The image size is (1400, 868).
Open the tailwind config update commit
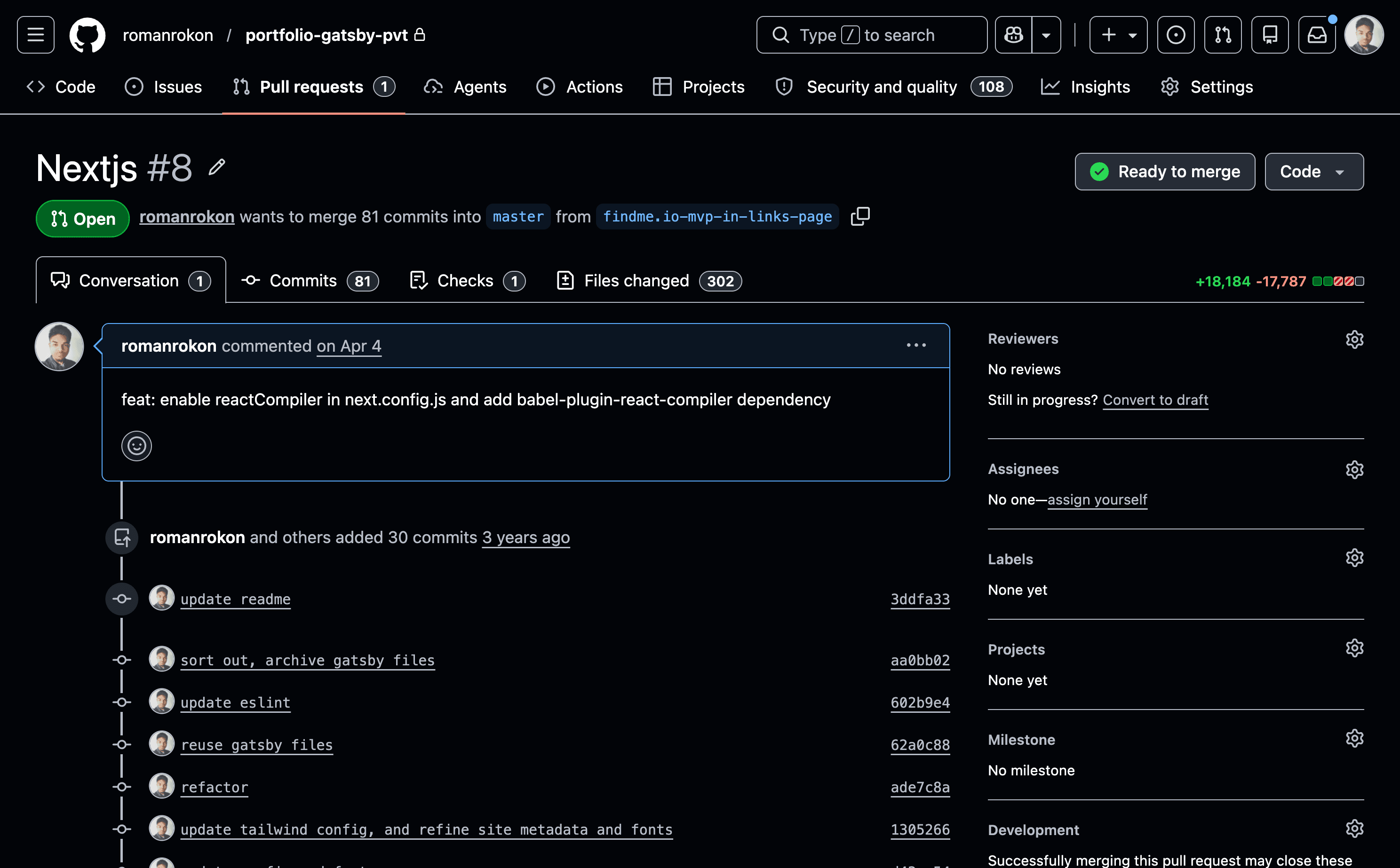pos(427,830)
